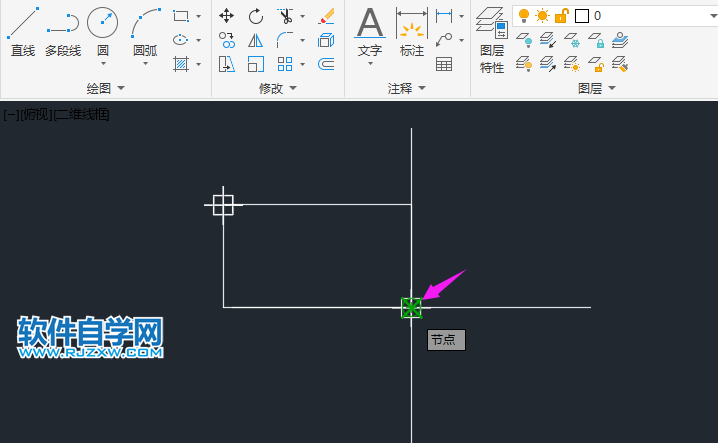This screenshot has height=443, width=718.
Task: Toggle the layer freeze sun icon
Action: [x=542, y=16]
